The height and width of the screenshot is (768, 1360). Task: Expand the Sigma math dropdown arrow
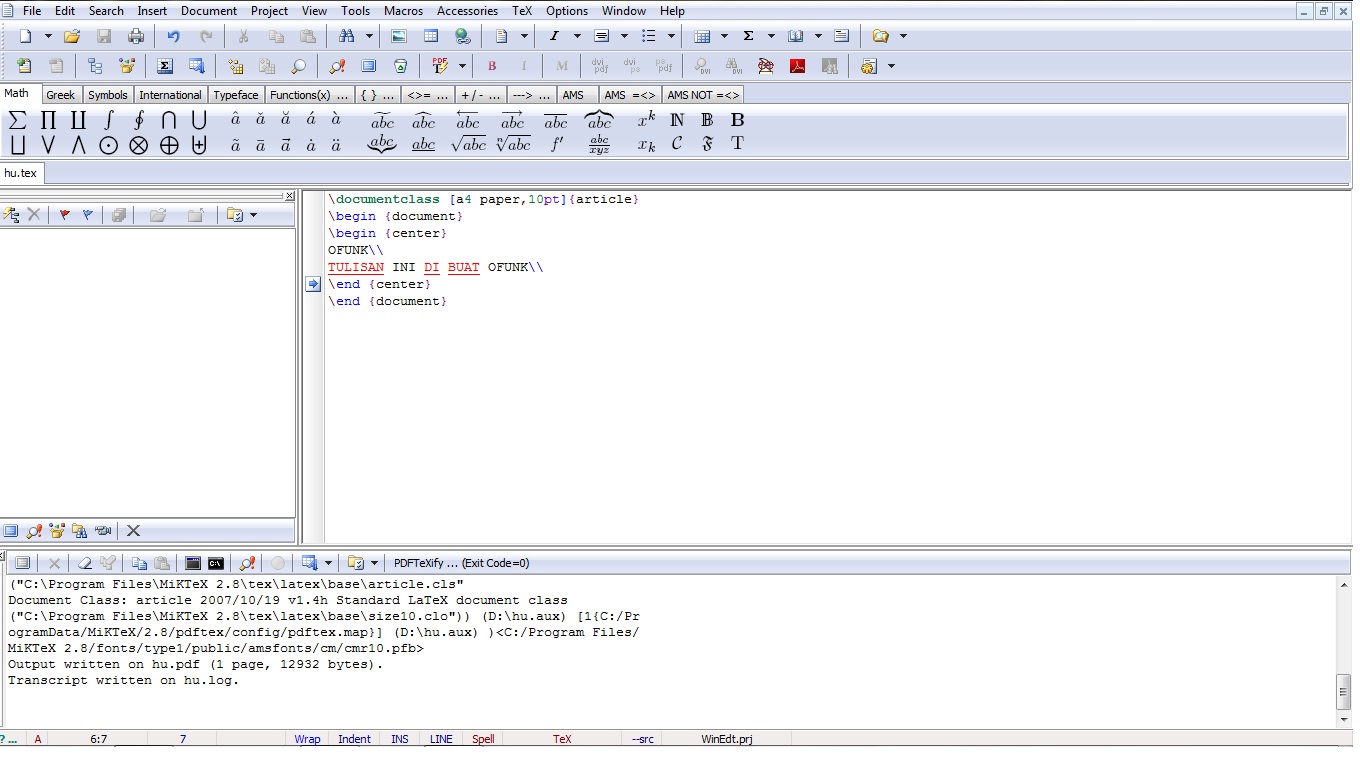pyautogui.click(x=771, y=37)
